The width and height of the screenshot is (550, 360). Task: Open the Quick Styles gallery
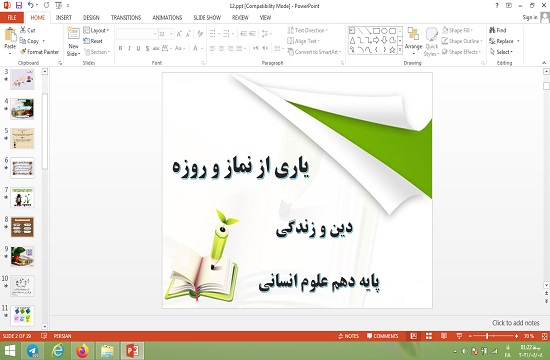click(431, 42)
